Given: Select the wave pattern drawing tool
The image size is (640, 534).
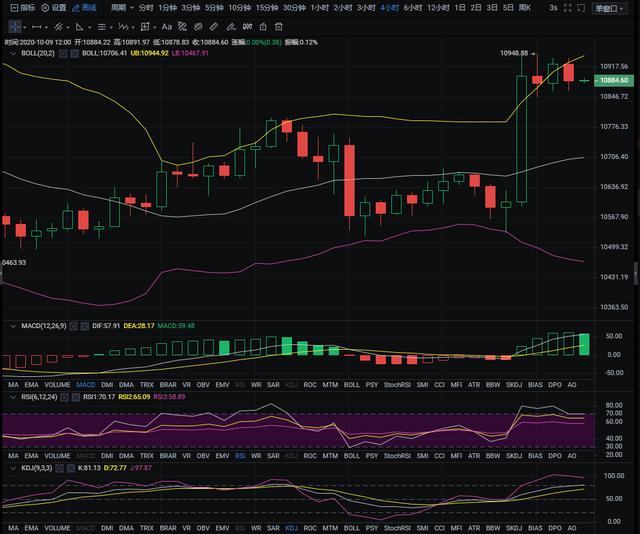Looking at the screenshot, I should click(x=123, y=27).
